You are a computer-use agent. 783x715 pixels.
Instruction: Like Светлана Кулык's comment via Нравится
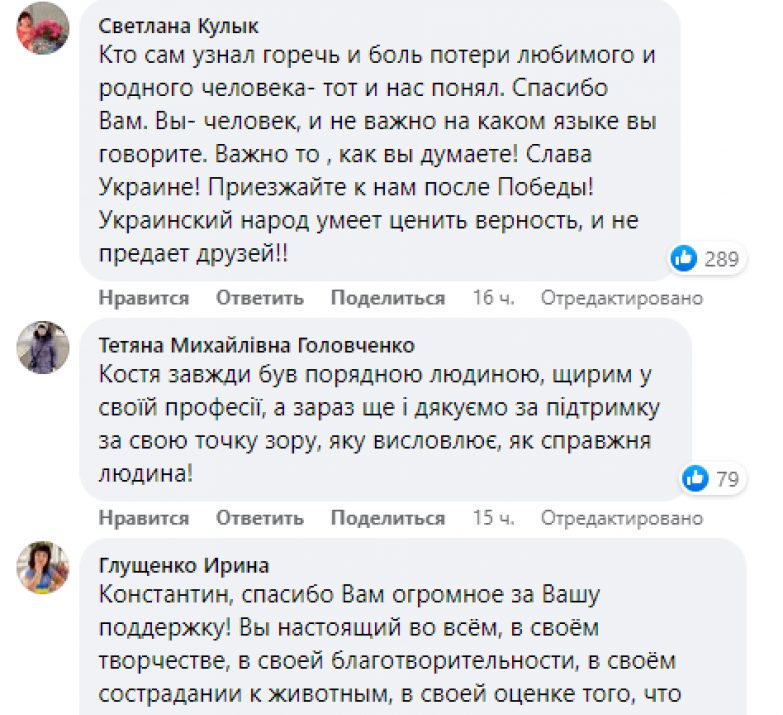click(x=144, y=298)
